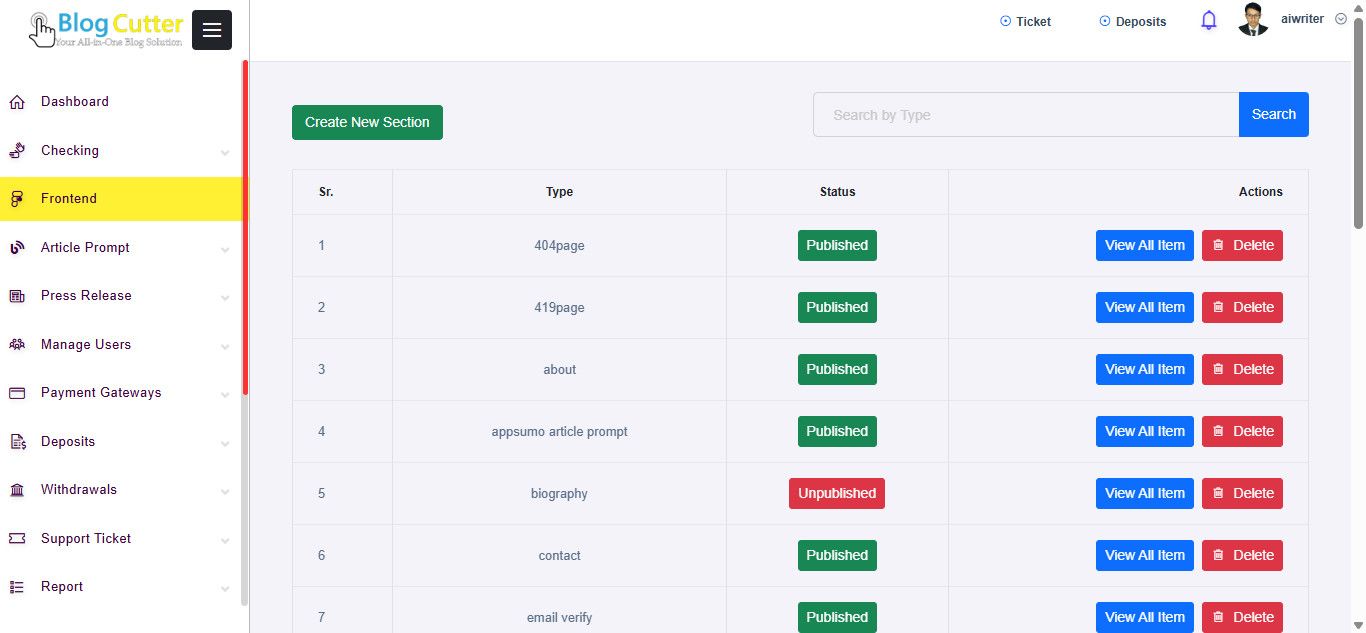
Task: Click the Manage Users sidebar icon
Action: 17,345
